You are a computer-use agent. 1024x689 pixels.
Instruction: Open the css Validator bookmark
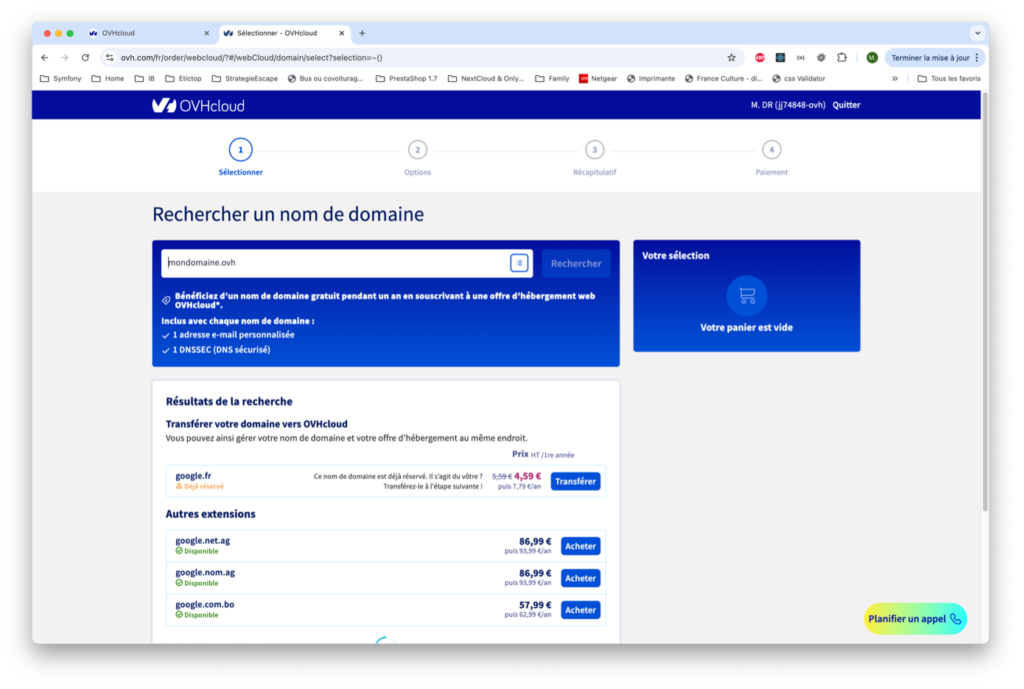pos(799,78)
